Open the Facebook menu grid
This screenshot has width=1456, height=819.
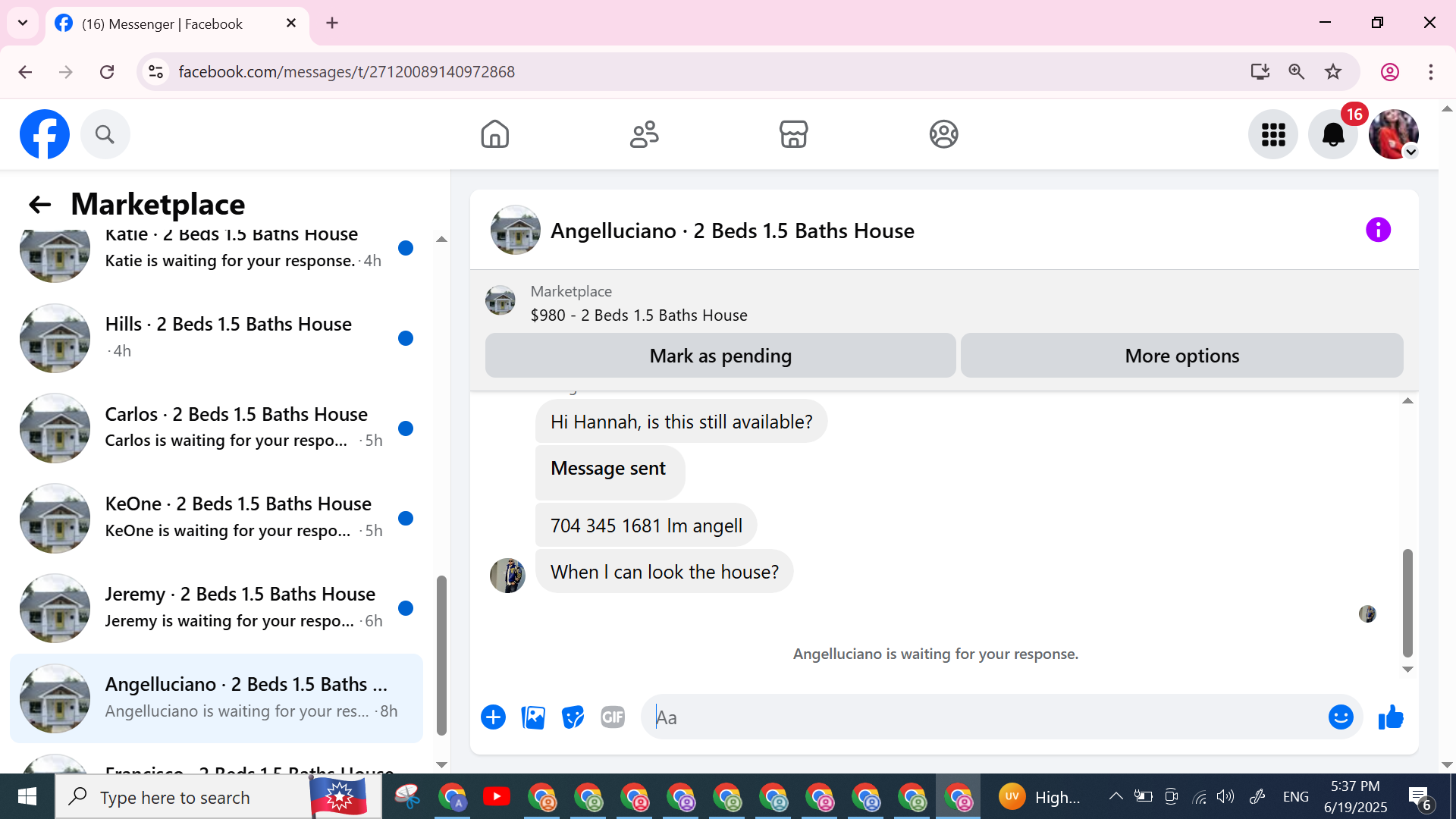pos(1273,134)
